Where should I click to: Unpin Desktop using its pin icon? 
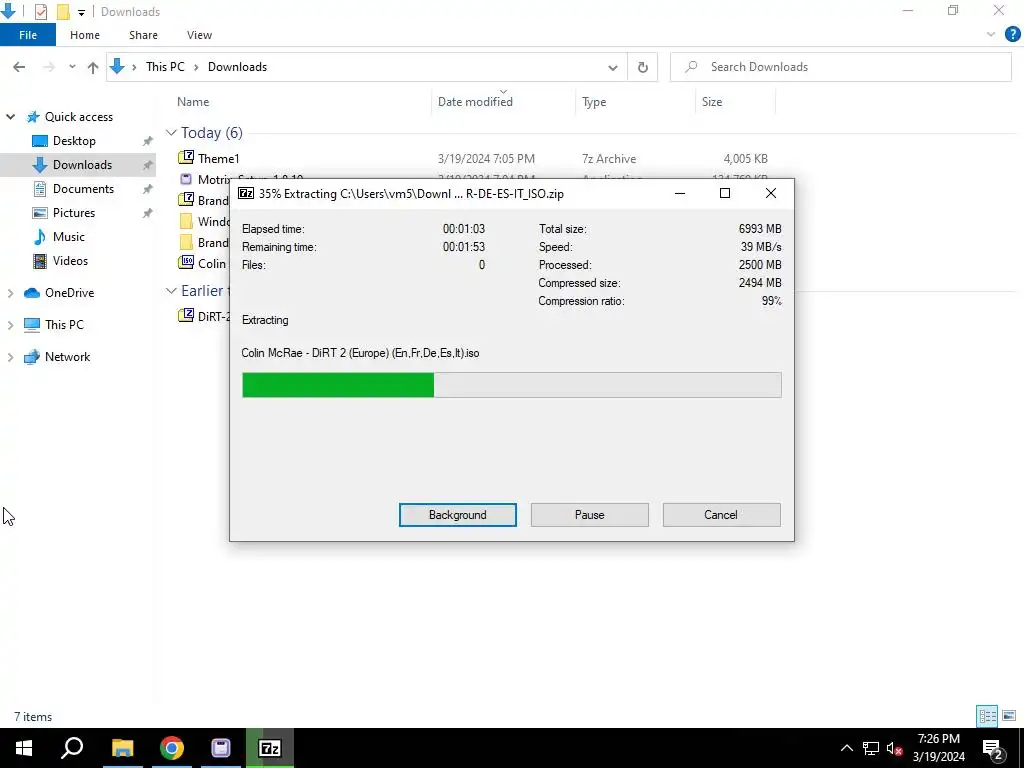pyautogui.click(x=148, y=141)
